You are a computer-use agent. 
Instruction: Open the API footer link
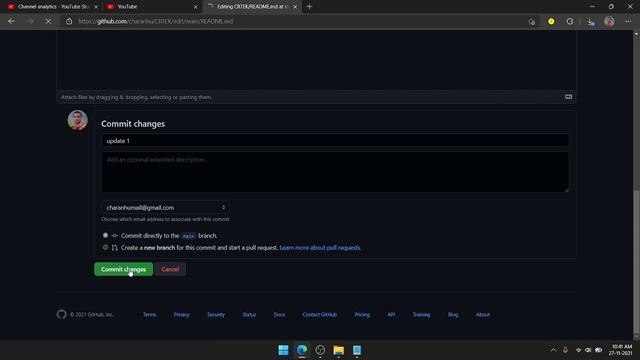[x=391, y=314]
